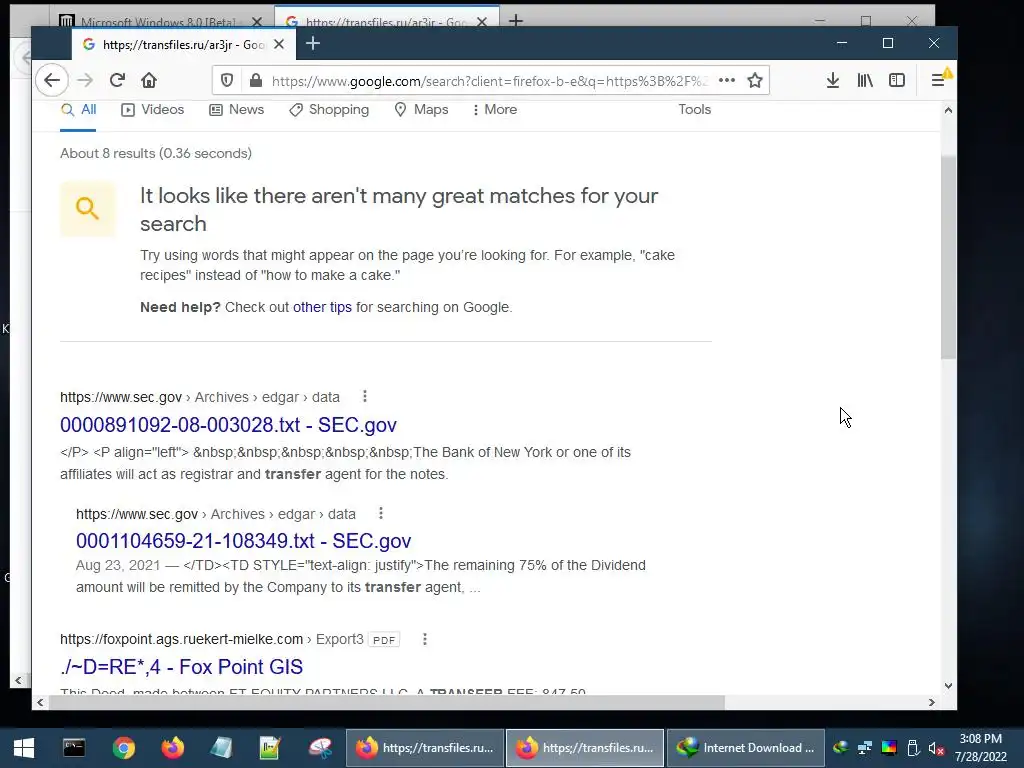The width and height of the screenshot is (1024, 768).
Task: Go back to the previous page
Action: tap(52, 80)
